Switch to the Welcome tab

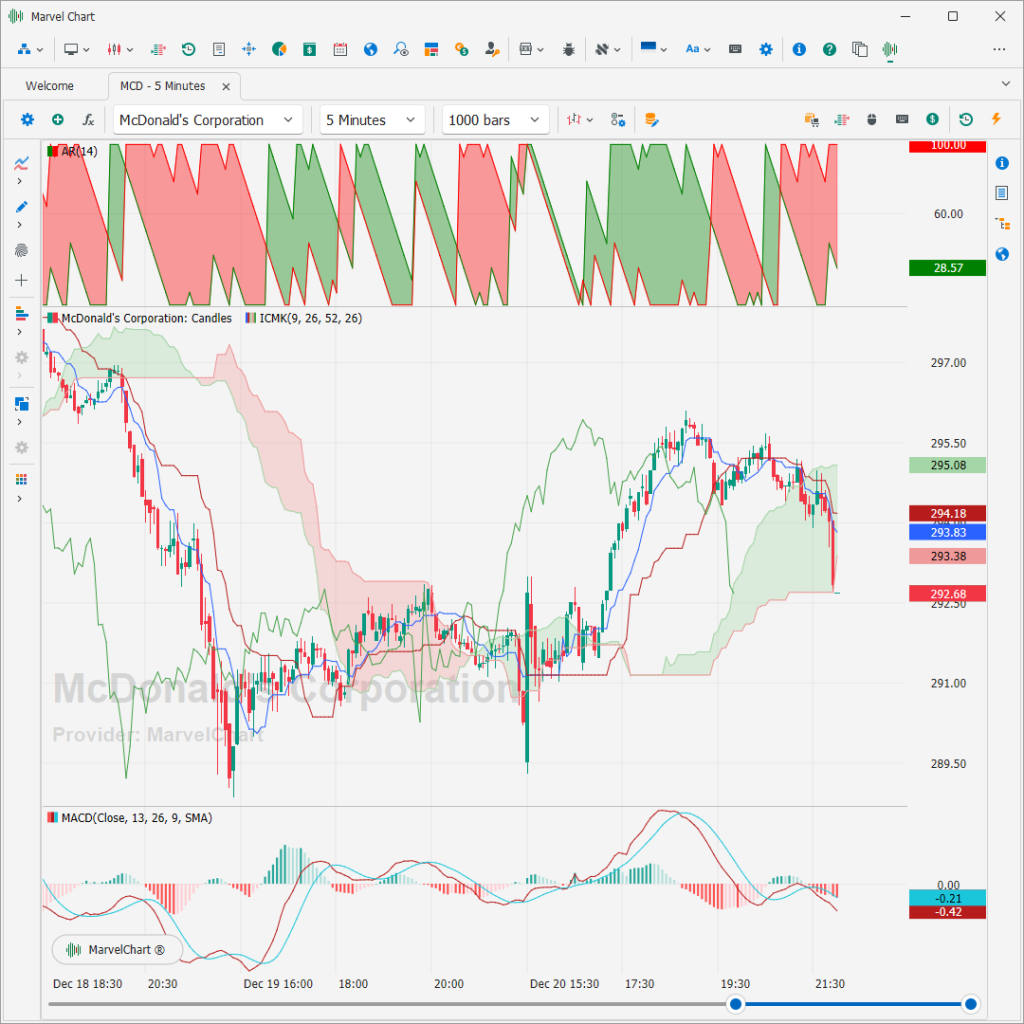point(50,86)
